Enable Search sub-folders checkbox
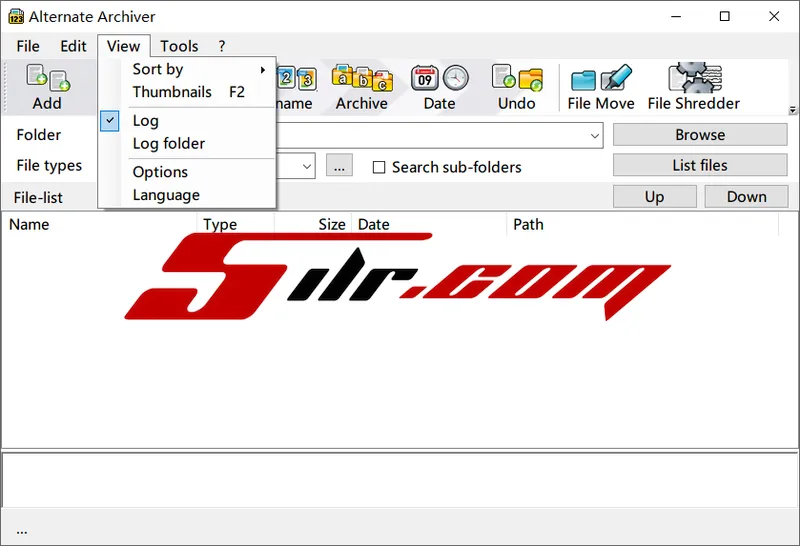The width and height of the screenshot is (800, 546). (379, 167)
